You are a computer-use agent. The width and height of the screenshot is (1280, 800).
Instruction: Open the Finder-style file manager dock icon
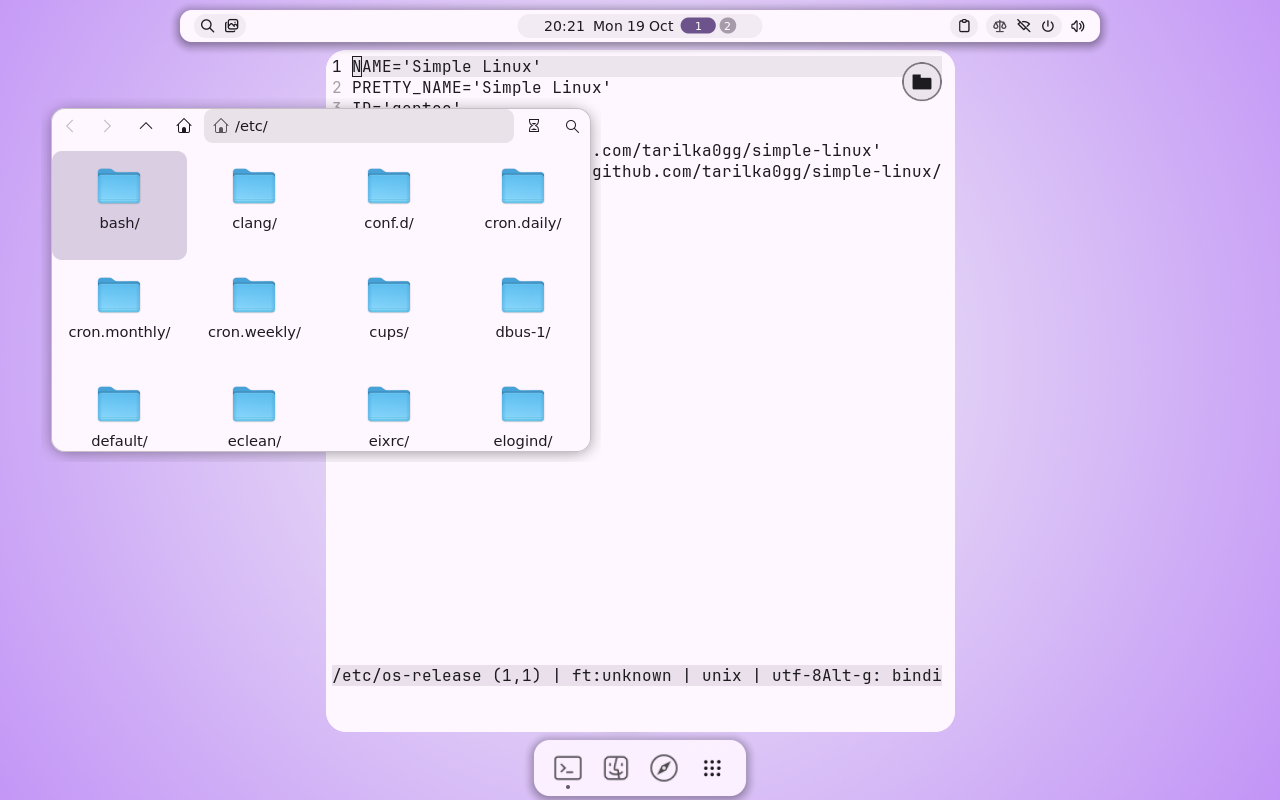tap(616, 768)
